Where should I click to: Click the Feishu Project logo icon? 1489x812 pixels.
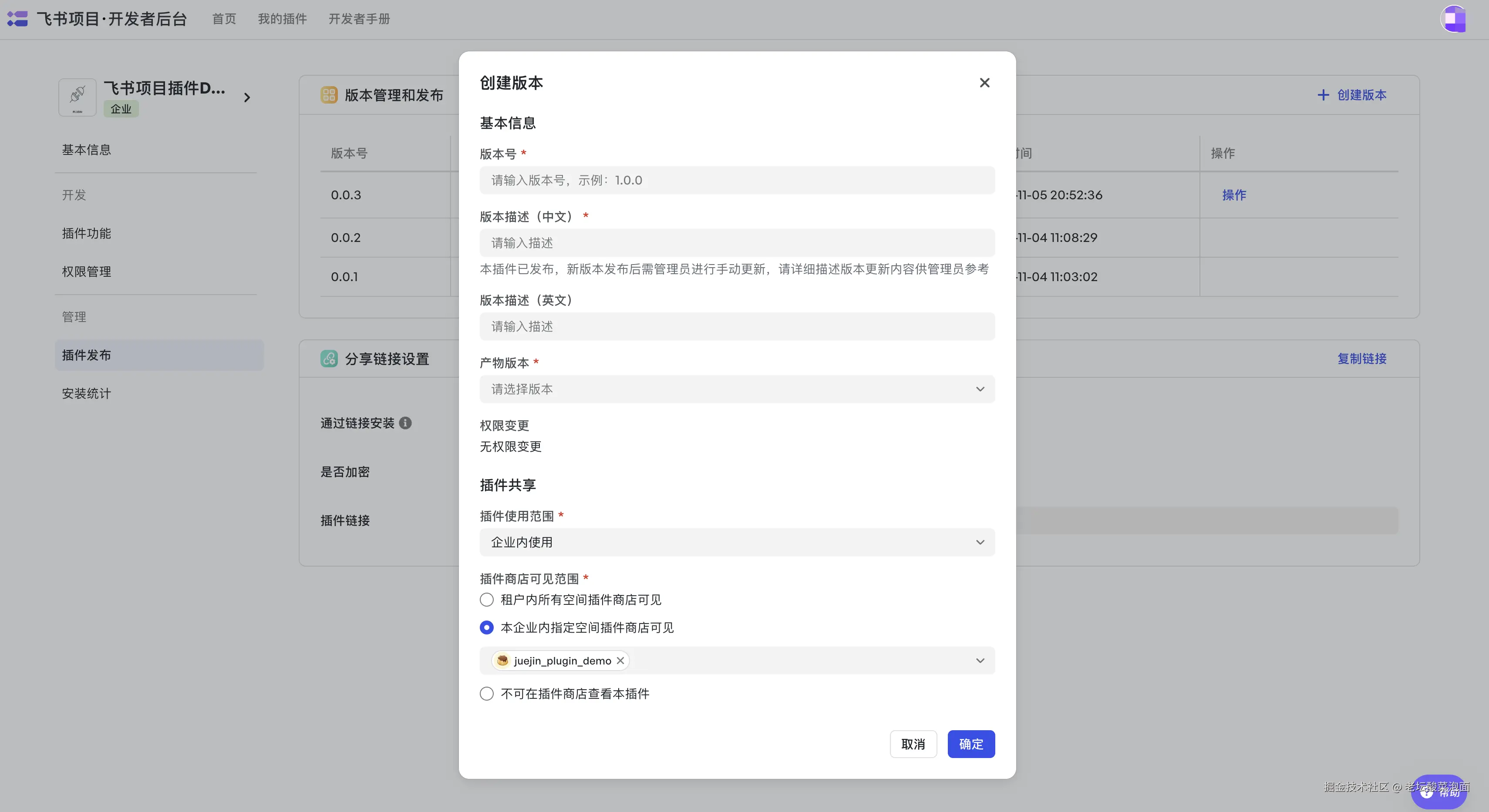[17, 18]
